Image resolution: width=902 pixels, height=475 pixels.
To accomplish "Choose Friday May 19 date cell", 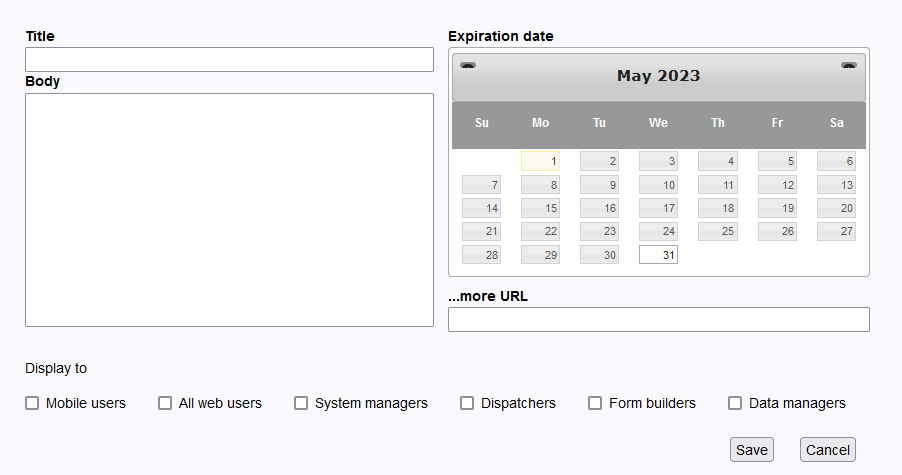I will tap(777, 208).
